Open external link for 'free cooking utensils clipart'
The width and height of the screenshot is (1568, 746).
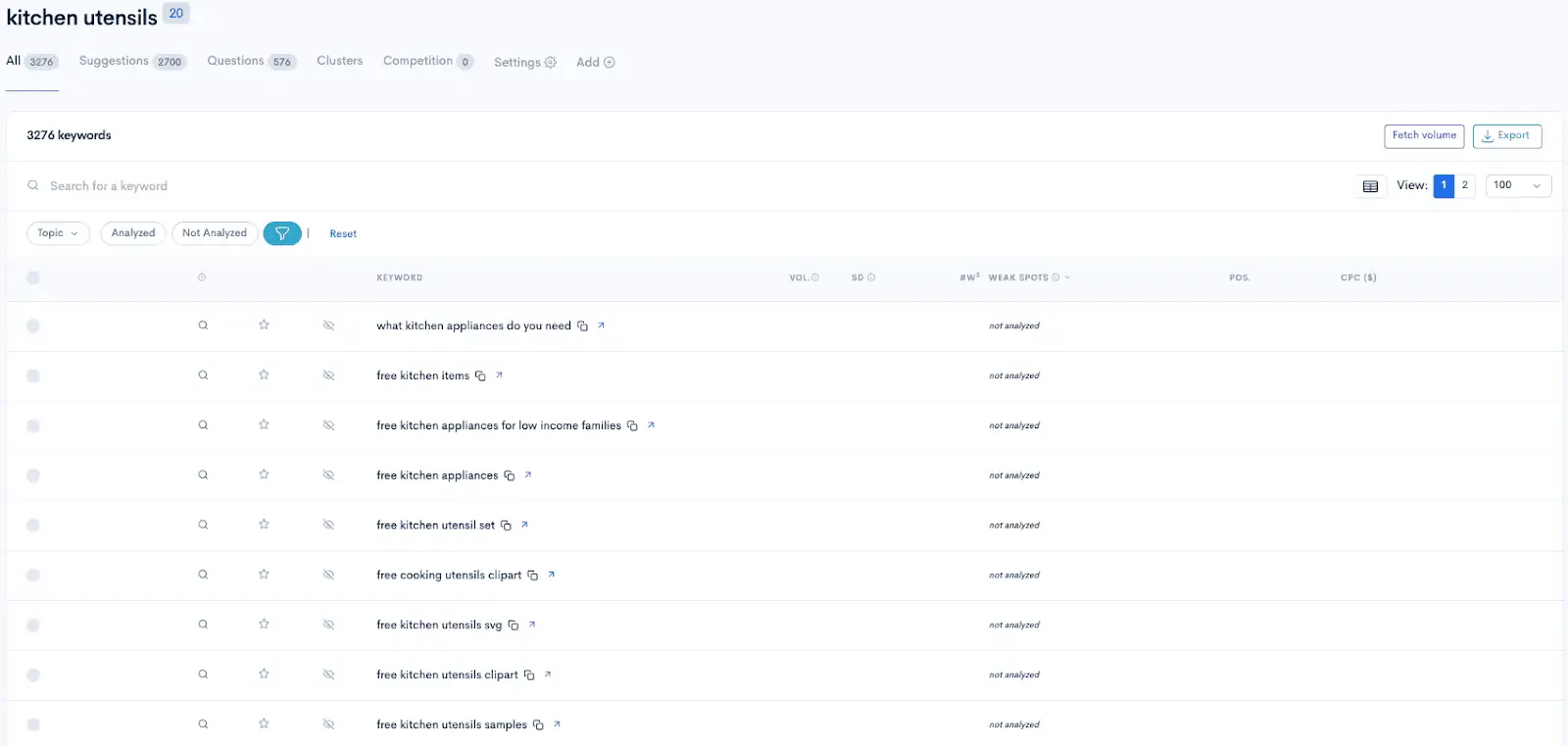(x=551, y=574)
